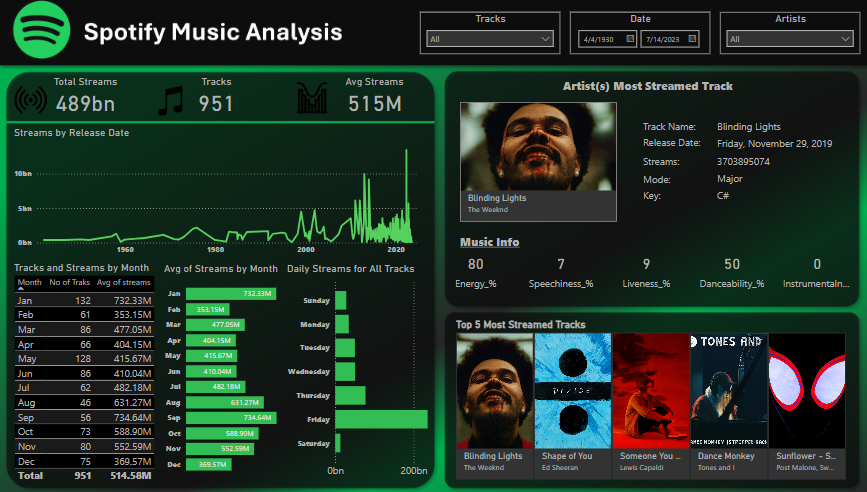Click the tallest peak in the streams line chart

(406, 150)
